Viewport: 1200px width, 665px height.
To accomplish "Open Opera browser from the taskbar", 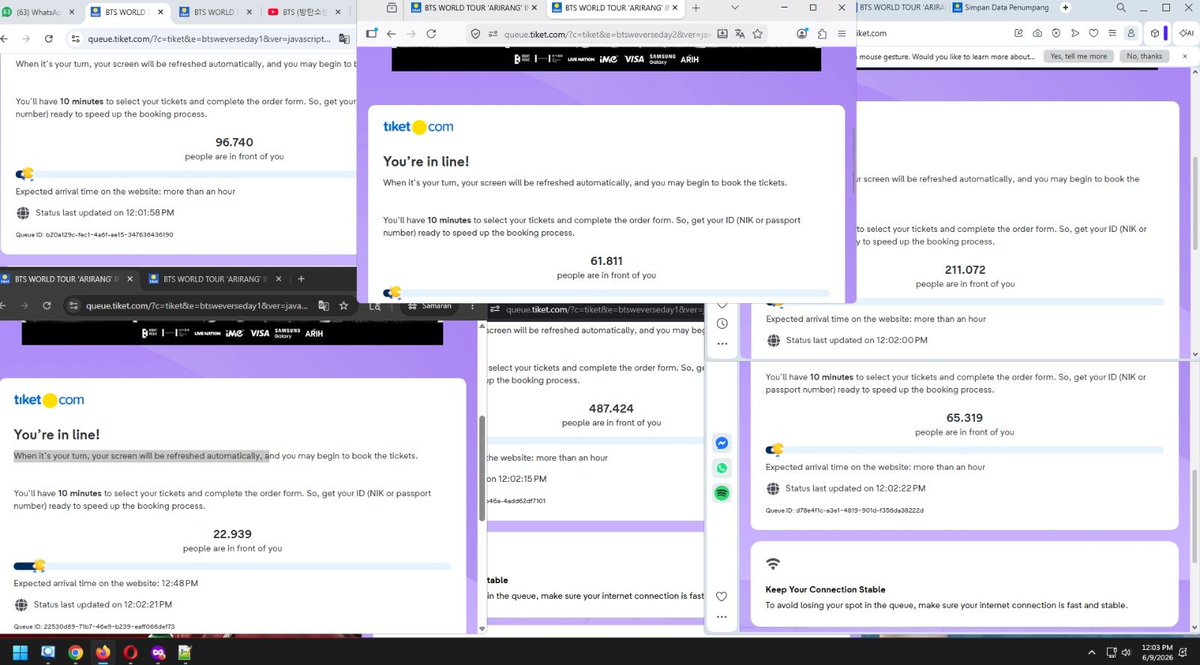I will click(131, 653).
